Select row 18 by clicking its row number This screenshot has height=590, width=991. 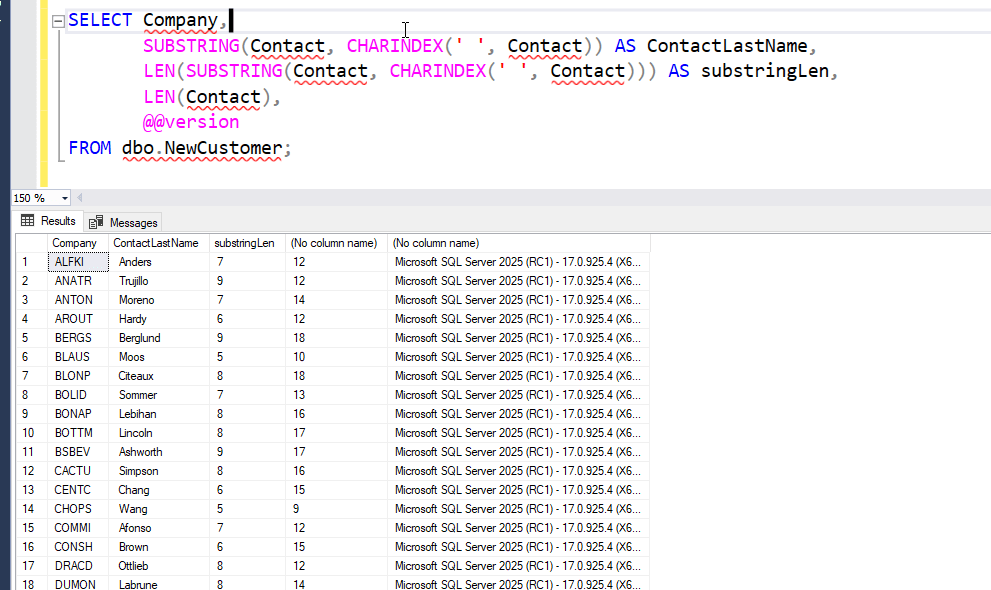[x=25, y=584]
